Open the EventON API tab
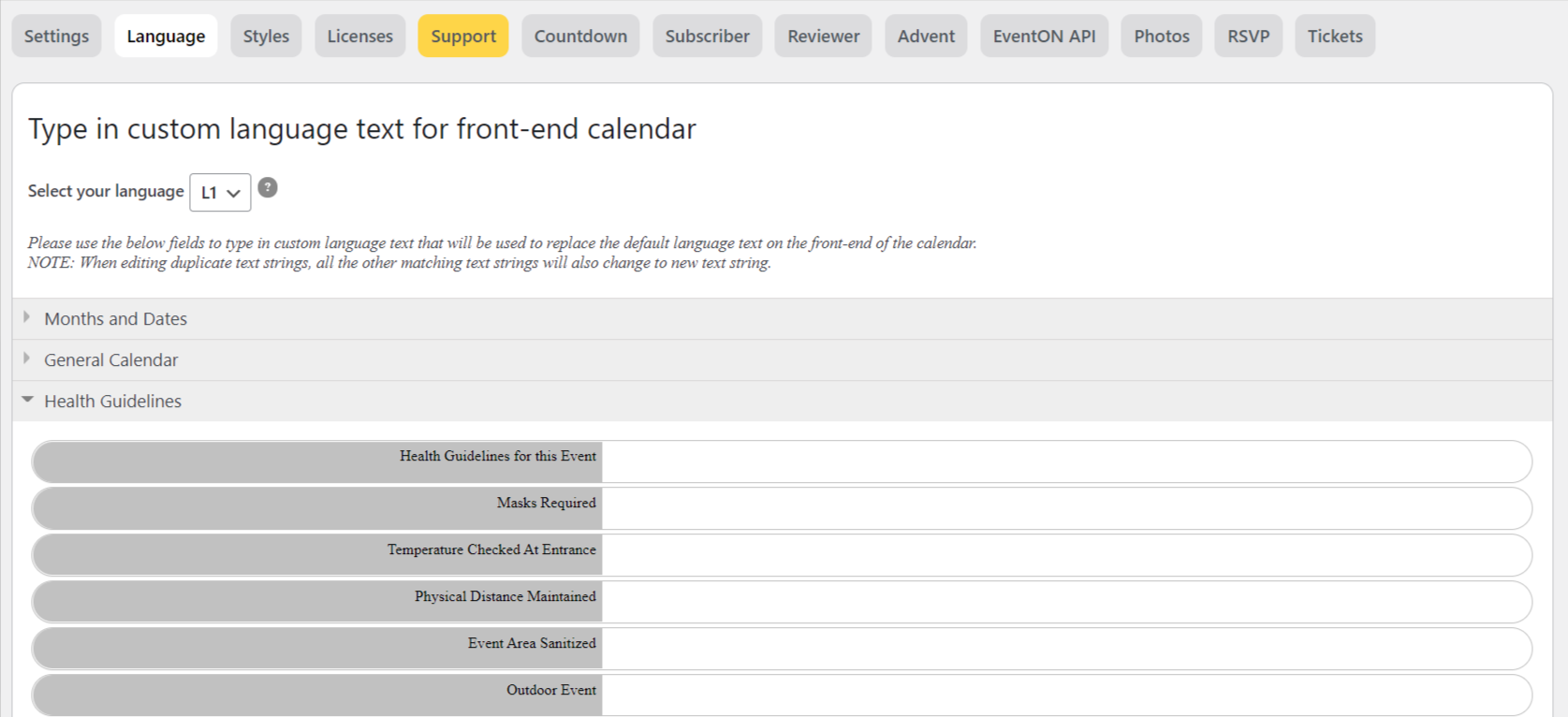The height and width of the screenshot is (717, 1568). pos(1044,36)
